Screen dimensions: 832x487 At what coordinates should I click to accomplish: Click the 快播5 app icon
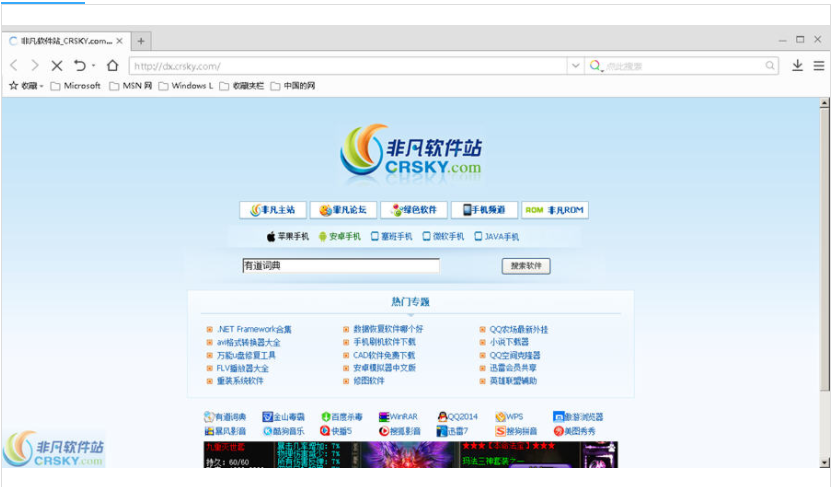(325, 431)
